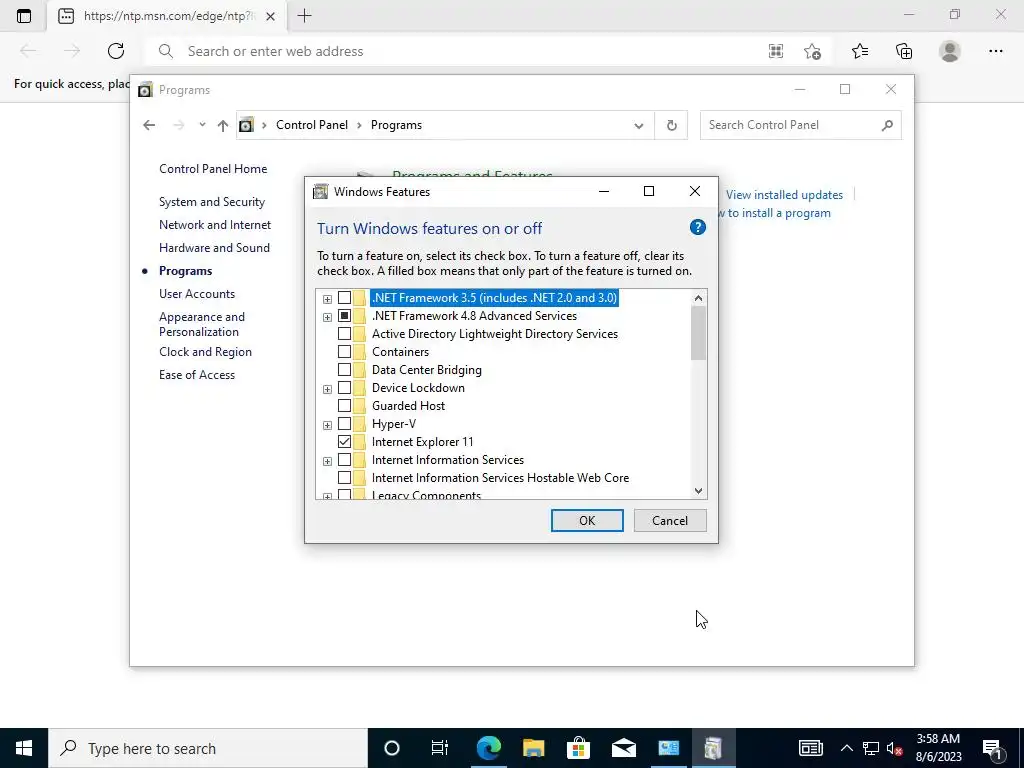The height and width of the screenshot is (768, 1024).
Task: Open User Accounts category
Action: (197, 294)
